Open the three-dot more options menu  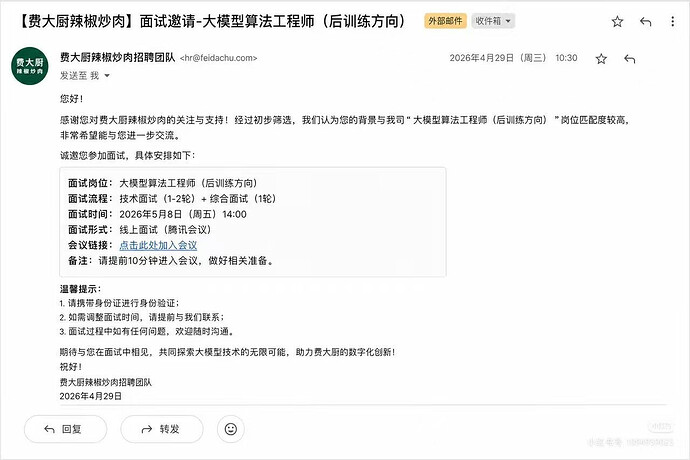pos(672,21)
